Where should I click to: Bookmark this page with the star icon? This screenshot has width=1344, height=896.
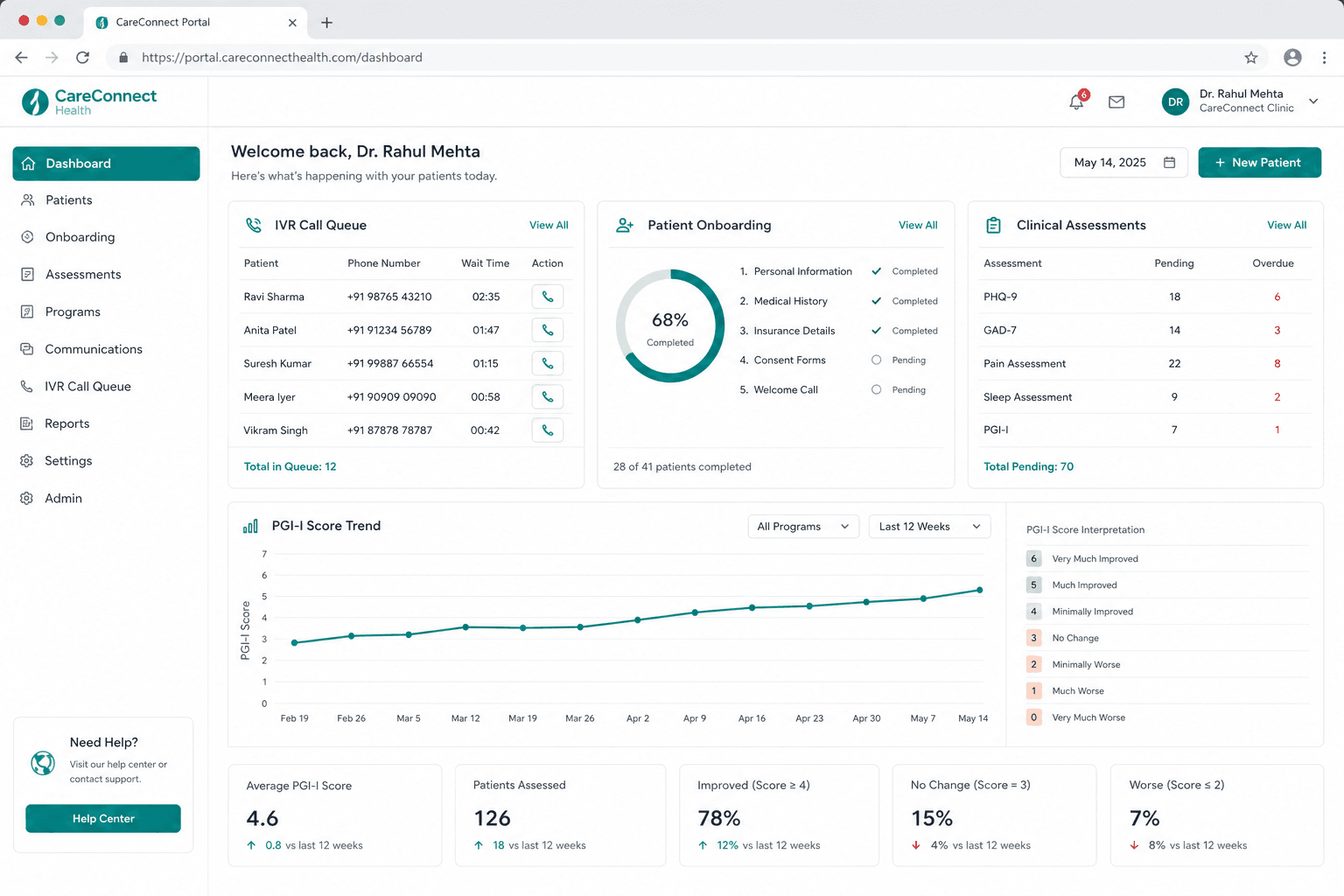[x=1251, y=58]
